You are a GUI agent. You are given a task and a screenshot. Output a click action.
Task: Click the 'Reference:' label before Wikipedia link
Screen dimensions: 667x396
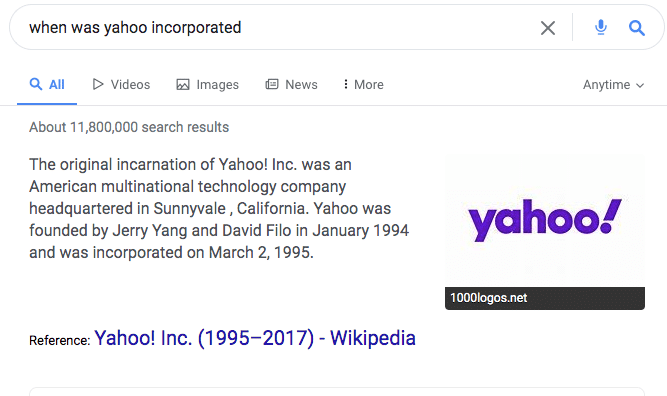tap(60, 341)
